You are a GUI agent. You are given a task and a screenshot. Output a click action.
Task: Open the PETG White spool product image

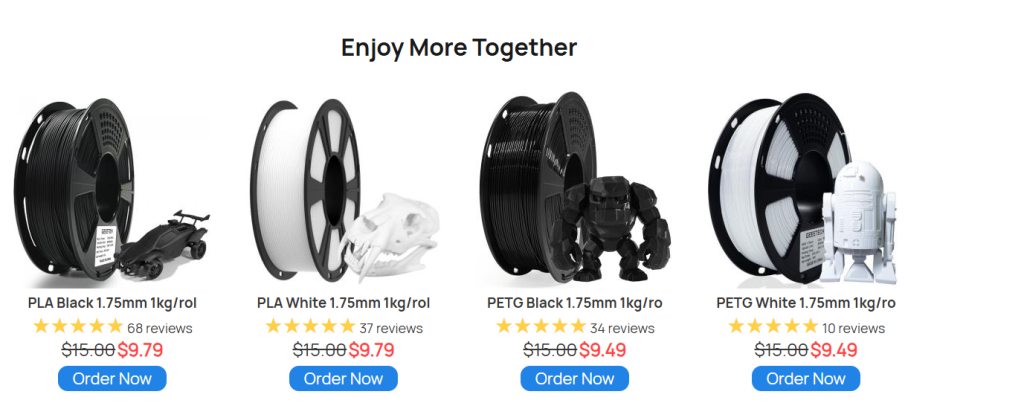click(806, 191)
